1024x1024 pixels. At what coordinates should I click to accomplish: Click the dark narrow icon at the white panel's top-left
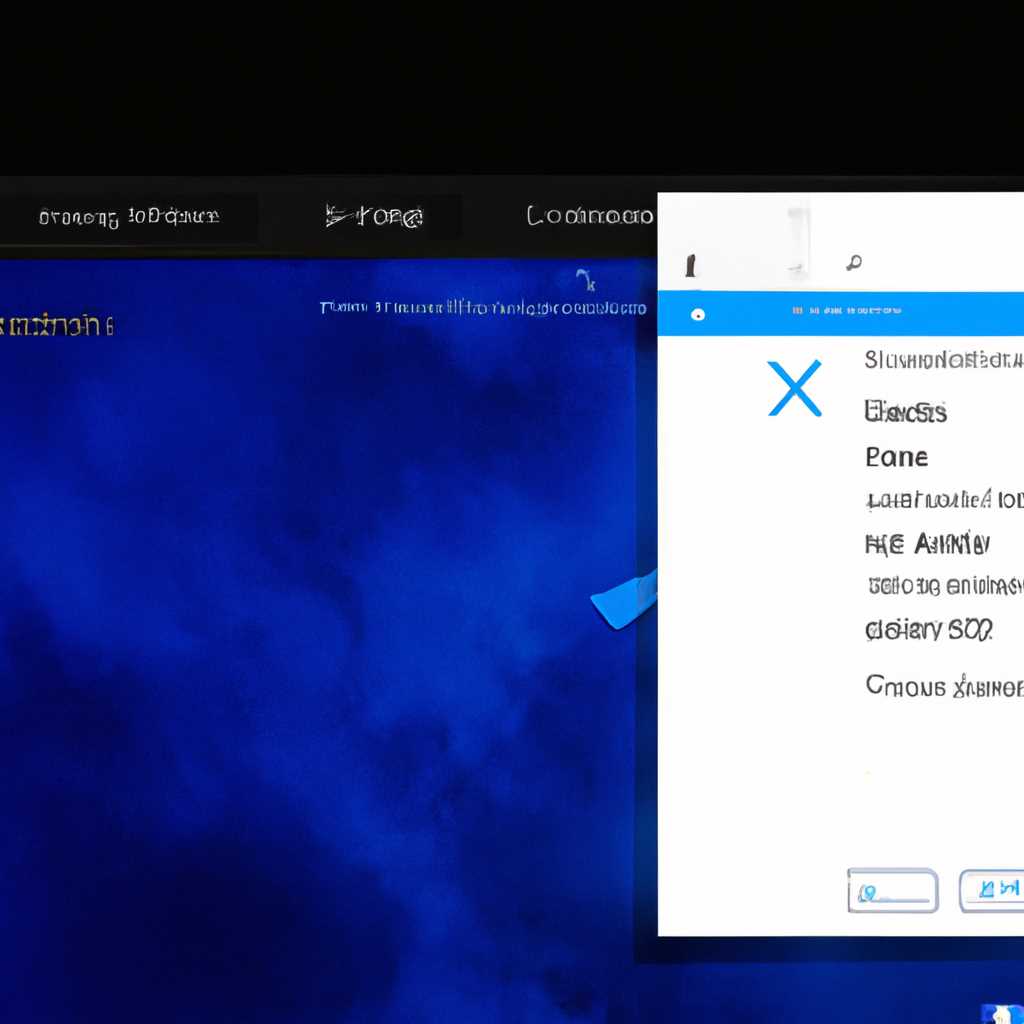click(690, 266)
